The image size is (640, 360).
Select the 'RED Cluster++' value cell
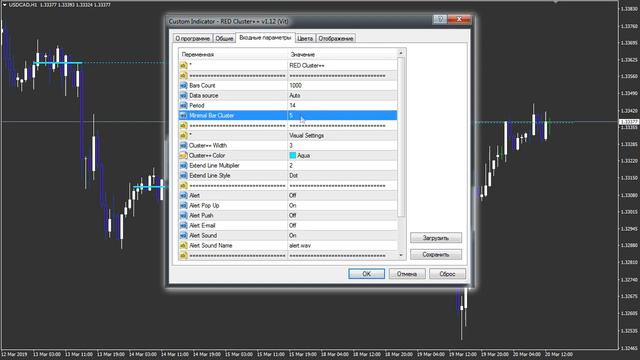tap(342, 65)
